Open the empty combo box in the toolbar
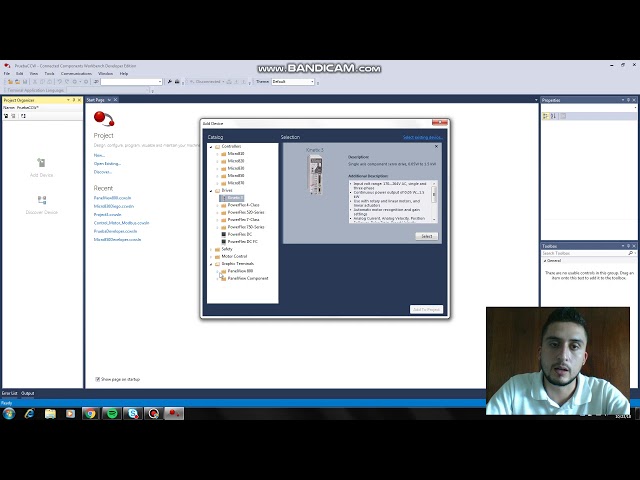 131,82
